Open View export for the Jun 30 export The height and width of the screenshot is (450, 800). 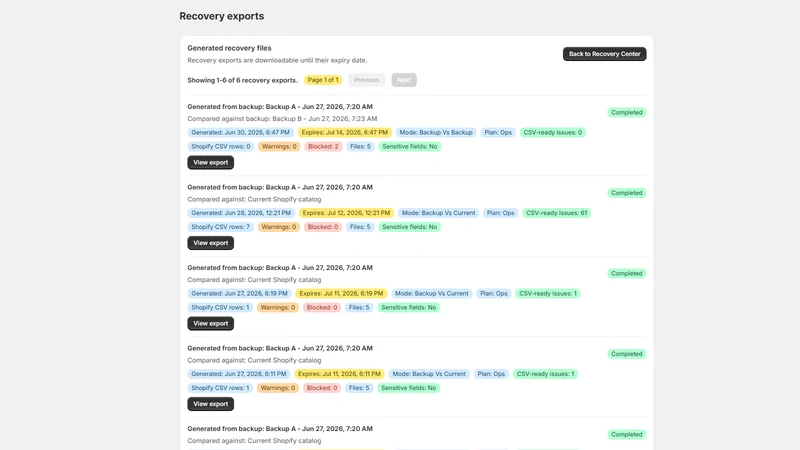210,162
